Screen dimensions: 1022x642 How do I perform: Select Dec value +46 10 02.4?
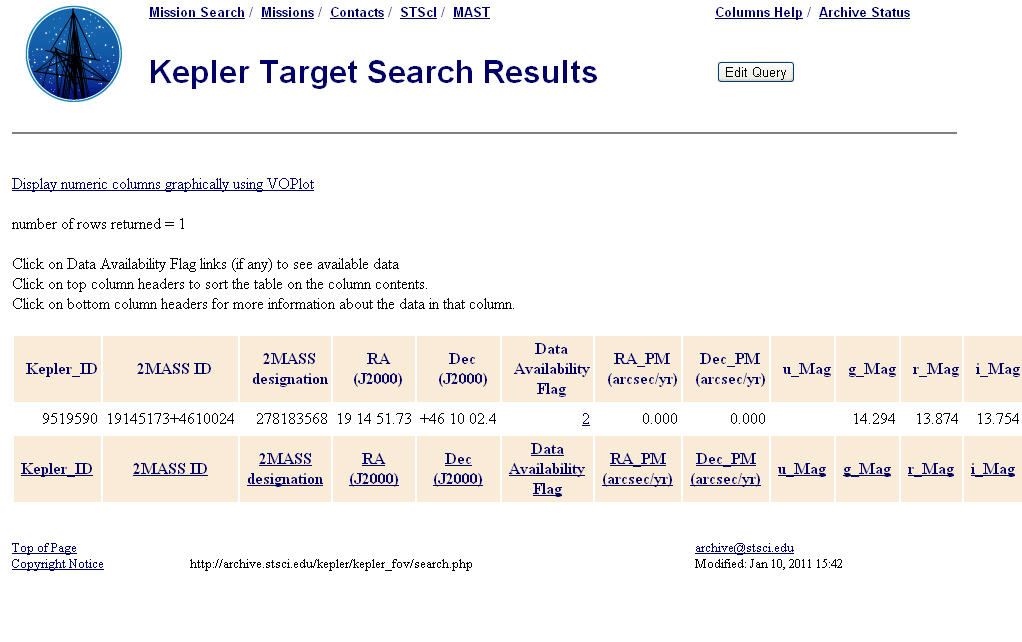[x=458, y=419]
